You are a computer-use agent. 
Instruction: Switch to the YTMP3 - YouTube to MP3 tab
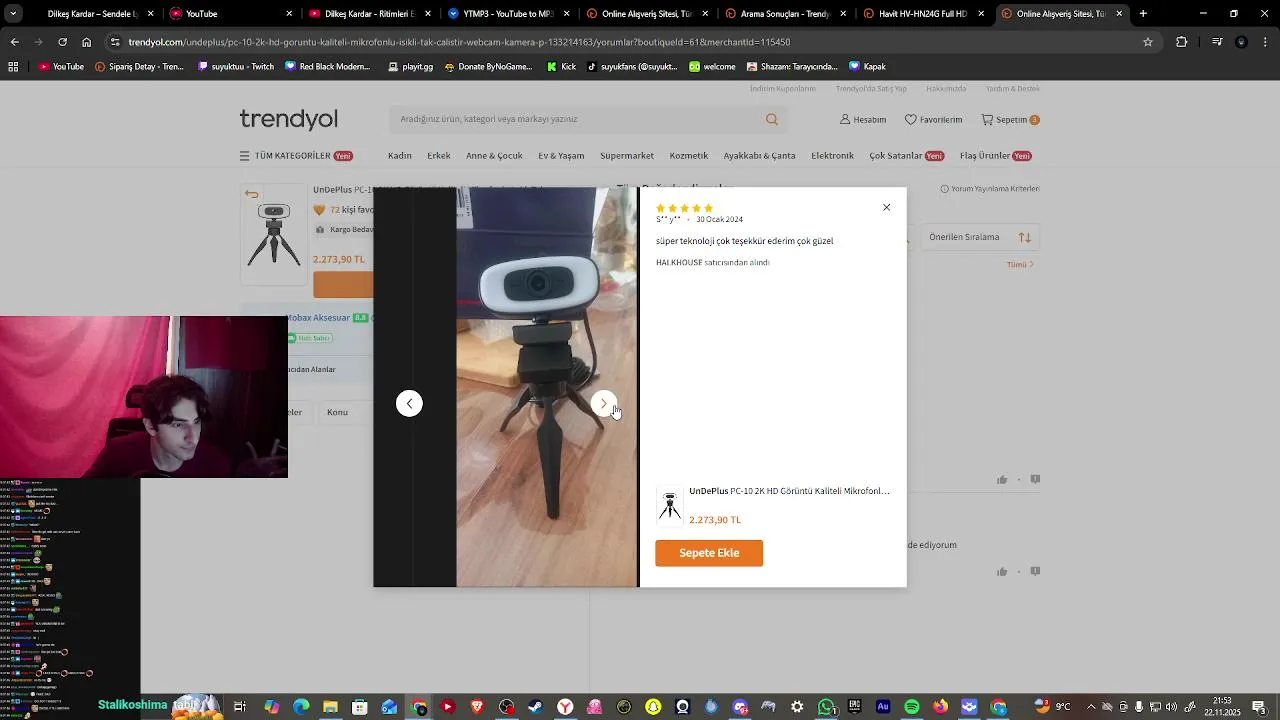click(508, 14)
